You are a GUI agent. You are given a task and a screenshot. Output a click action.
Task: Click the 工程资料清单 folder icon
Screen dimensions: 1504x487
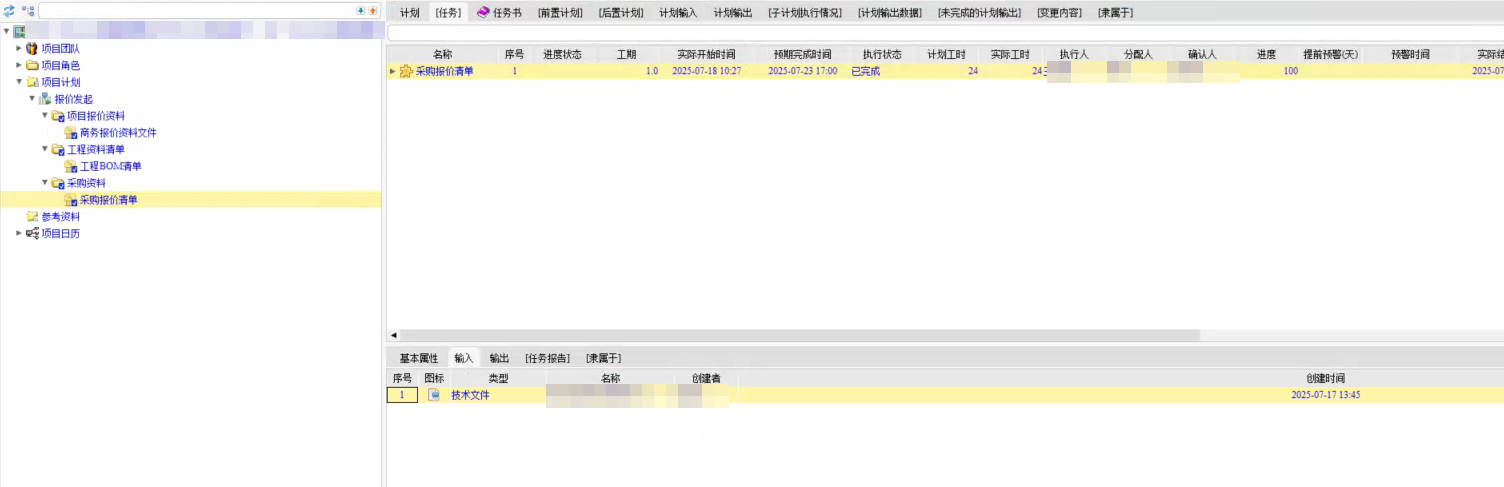(58, 150)
